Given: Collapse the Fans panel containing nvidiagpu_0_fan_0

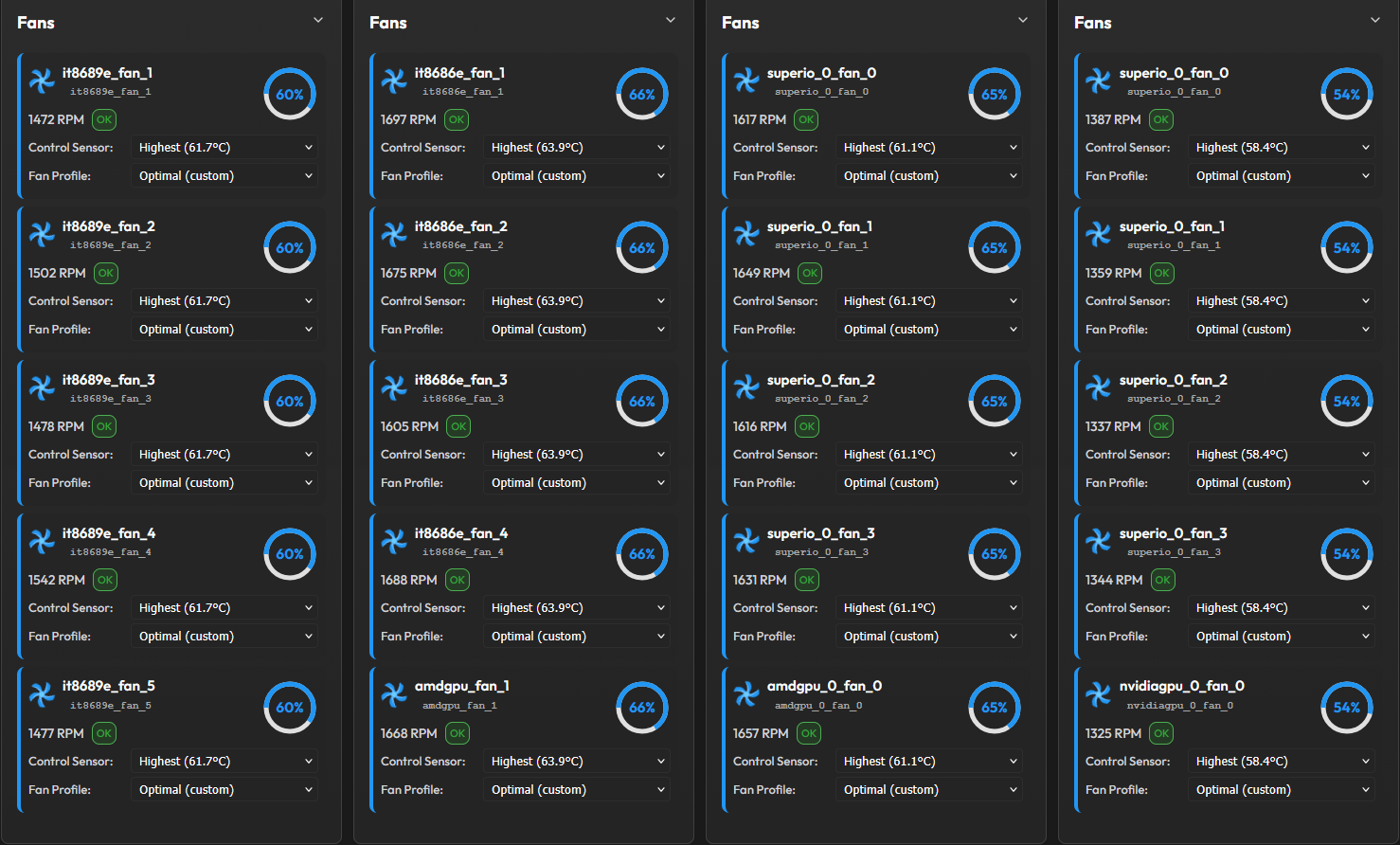Looking at the screenshot, I should pos(1375,20).
